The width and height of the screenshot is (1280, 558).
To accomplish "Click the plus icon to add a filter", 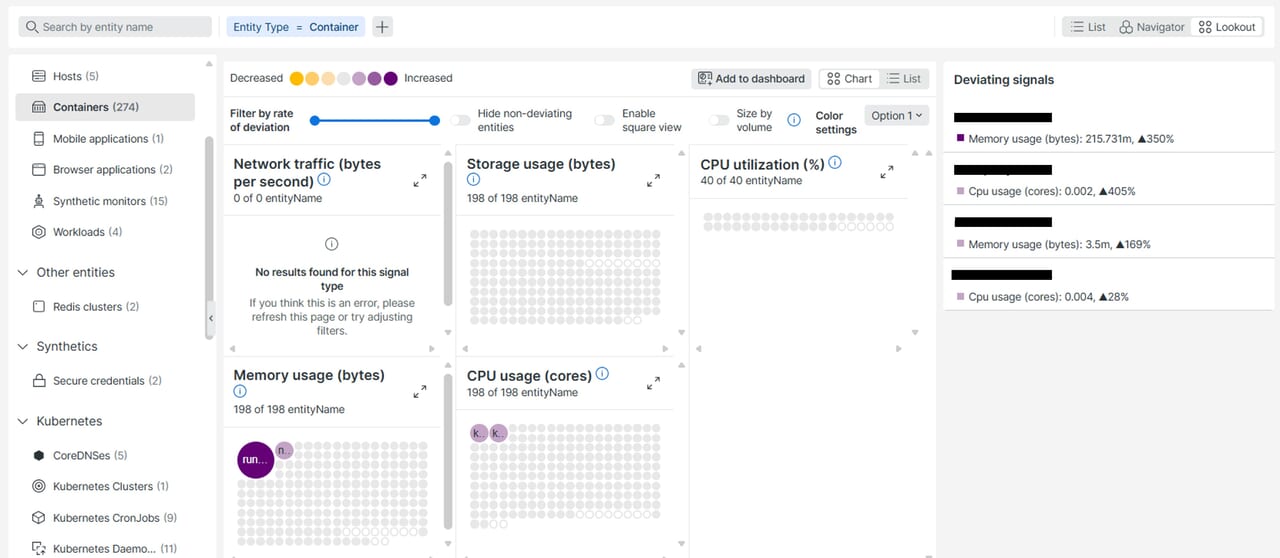I will (382, 27).
